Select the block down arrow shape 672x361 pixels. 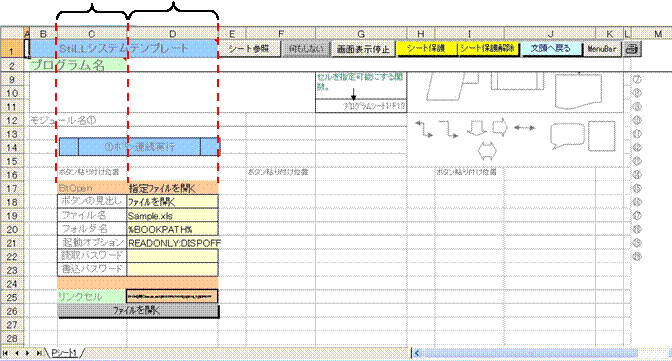tap(476, 128)
